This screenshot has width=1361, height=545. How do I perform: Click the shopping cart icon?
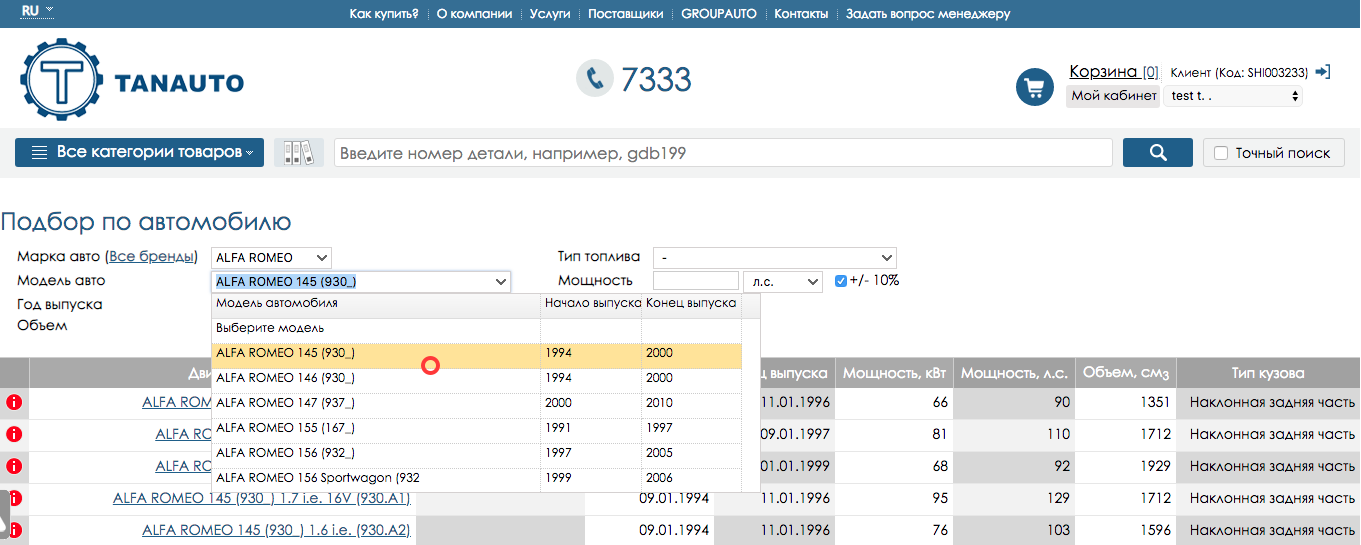1034,87
